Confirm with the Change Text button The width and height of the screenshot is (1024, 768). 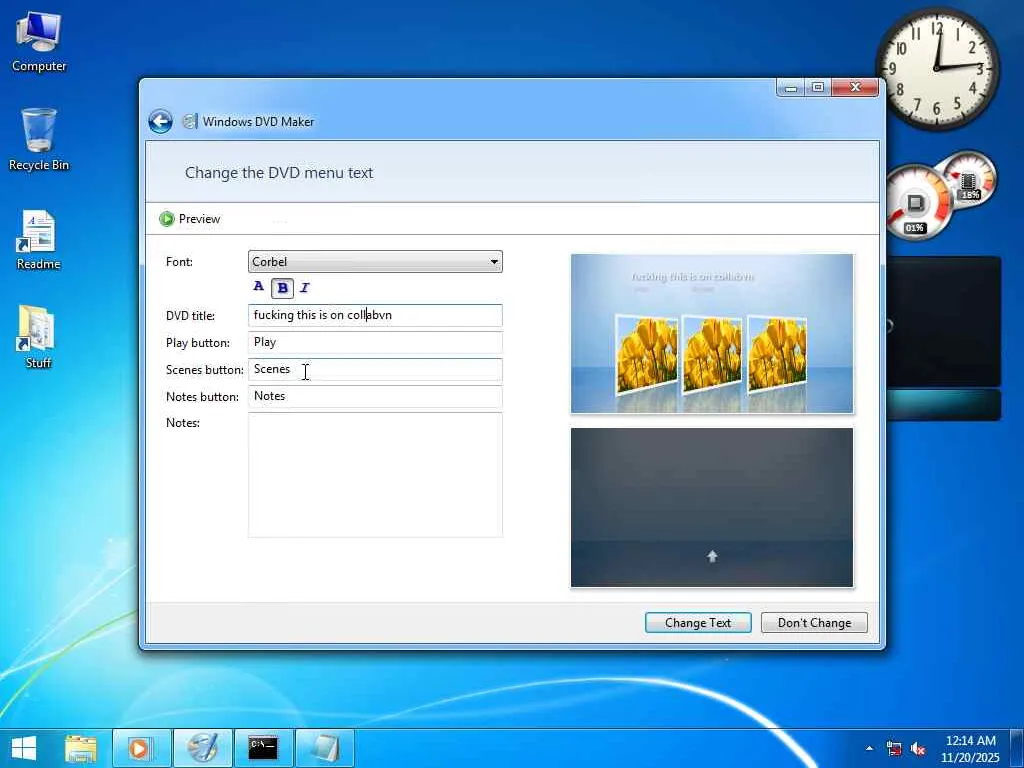[698, 622]
